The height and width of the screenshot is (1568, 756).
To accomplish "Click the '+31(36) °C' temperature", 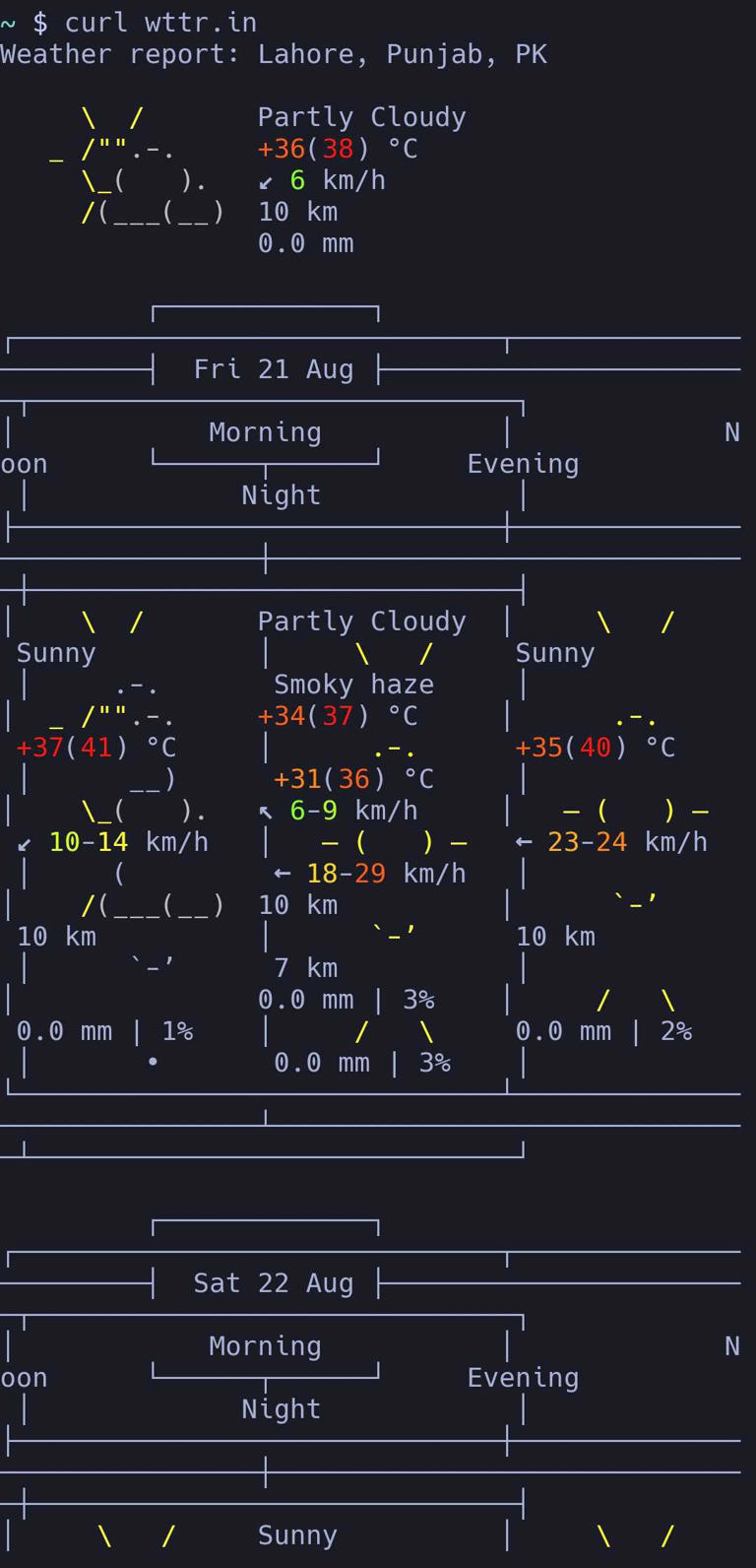I will [x=353, y=779].
